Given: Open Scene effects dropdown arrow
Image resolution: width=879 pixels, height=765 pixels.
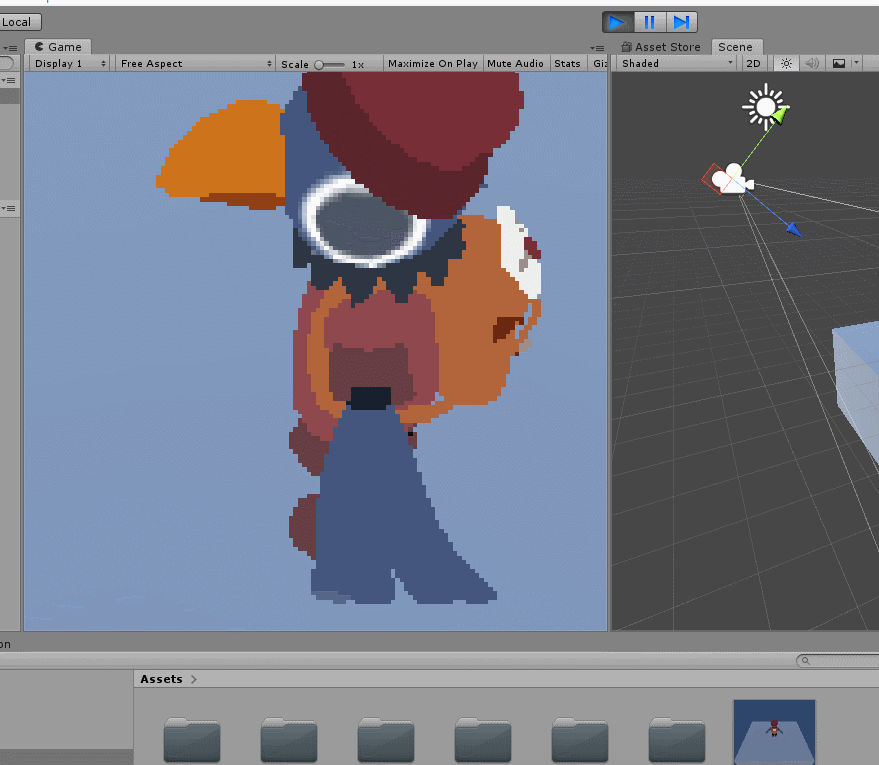Looking at the screenshot, I should pyautogui.click(x=856, y=63).
